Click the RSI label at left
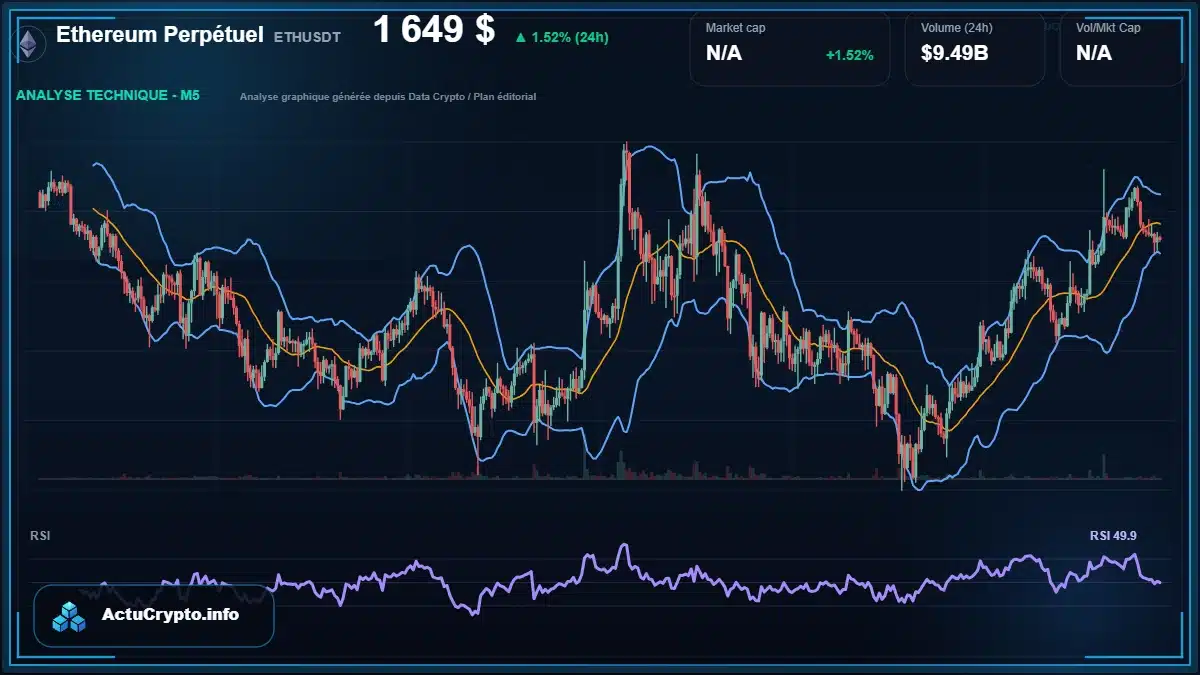This screenshot has height=675, width=1200. [x=40, y=536]
